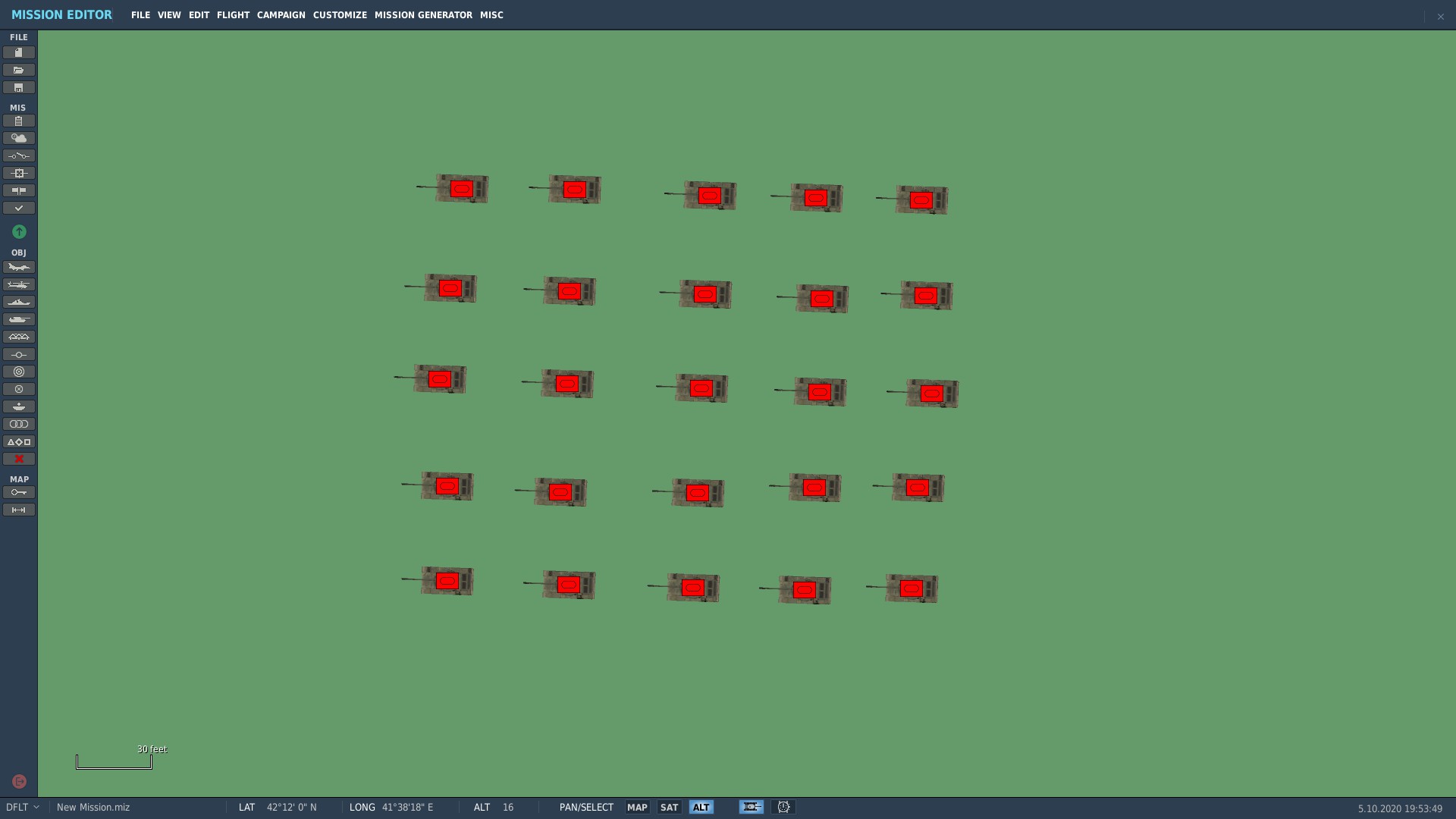1456x819 pixels.
Task: Select the top-left tank unit on map
Action: (461, 189)
